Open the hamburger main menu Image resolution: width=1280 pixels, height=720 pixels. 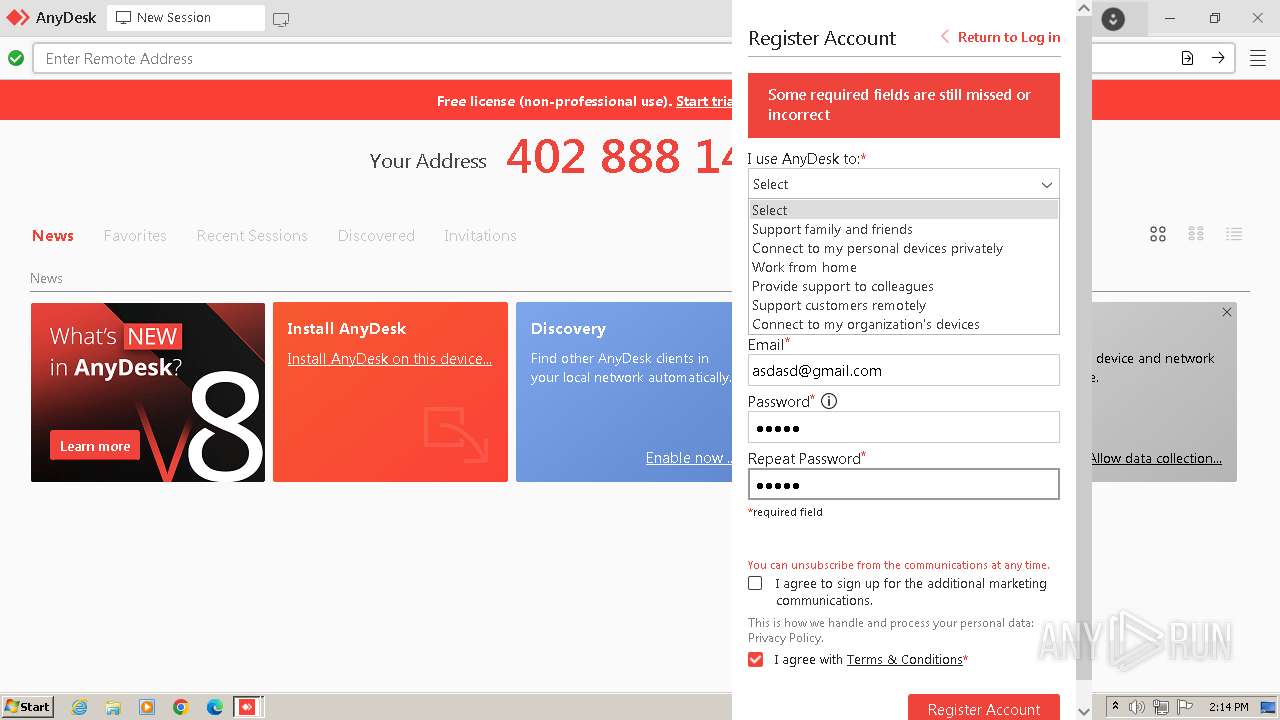[1258, 58]
